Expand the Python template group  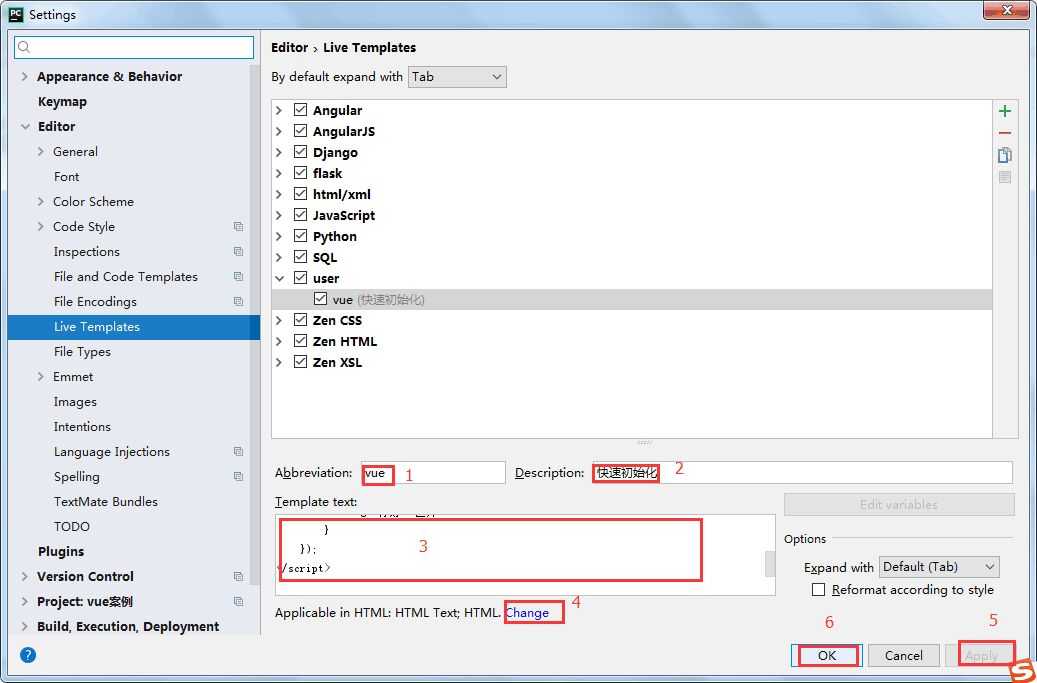279,236
